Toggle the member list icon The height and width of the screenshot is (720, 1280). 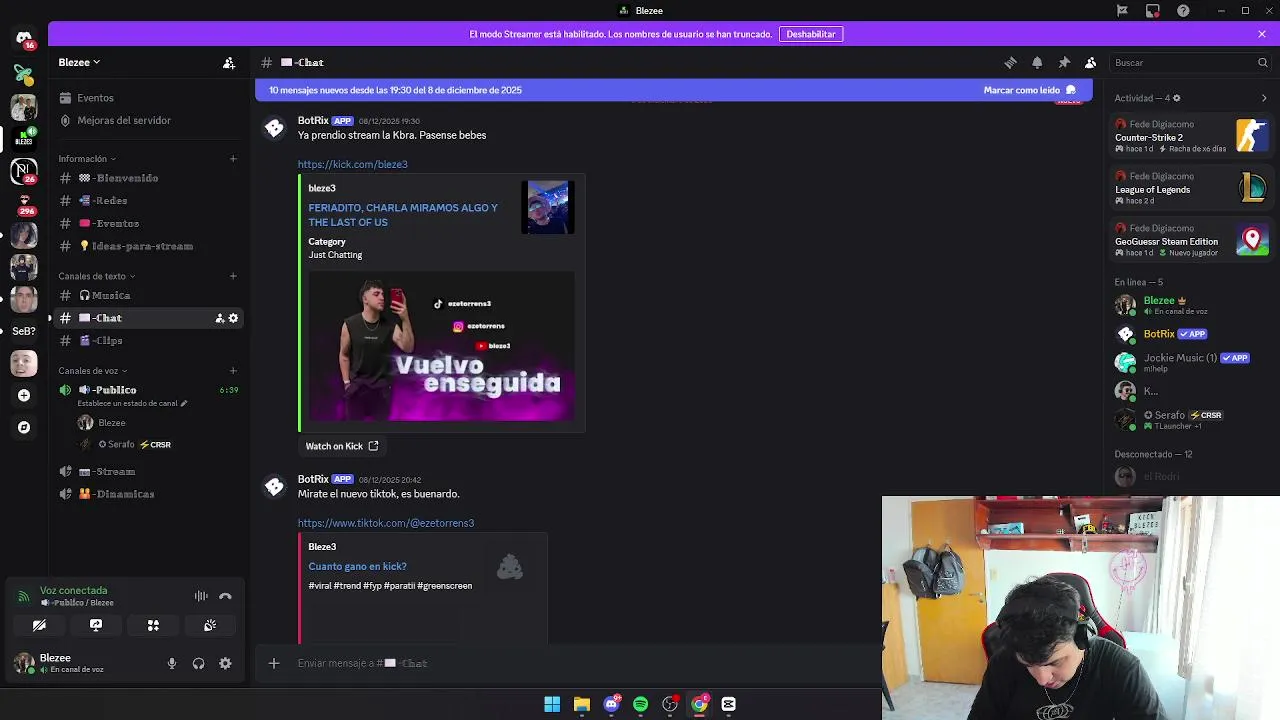(1091, 62)
